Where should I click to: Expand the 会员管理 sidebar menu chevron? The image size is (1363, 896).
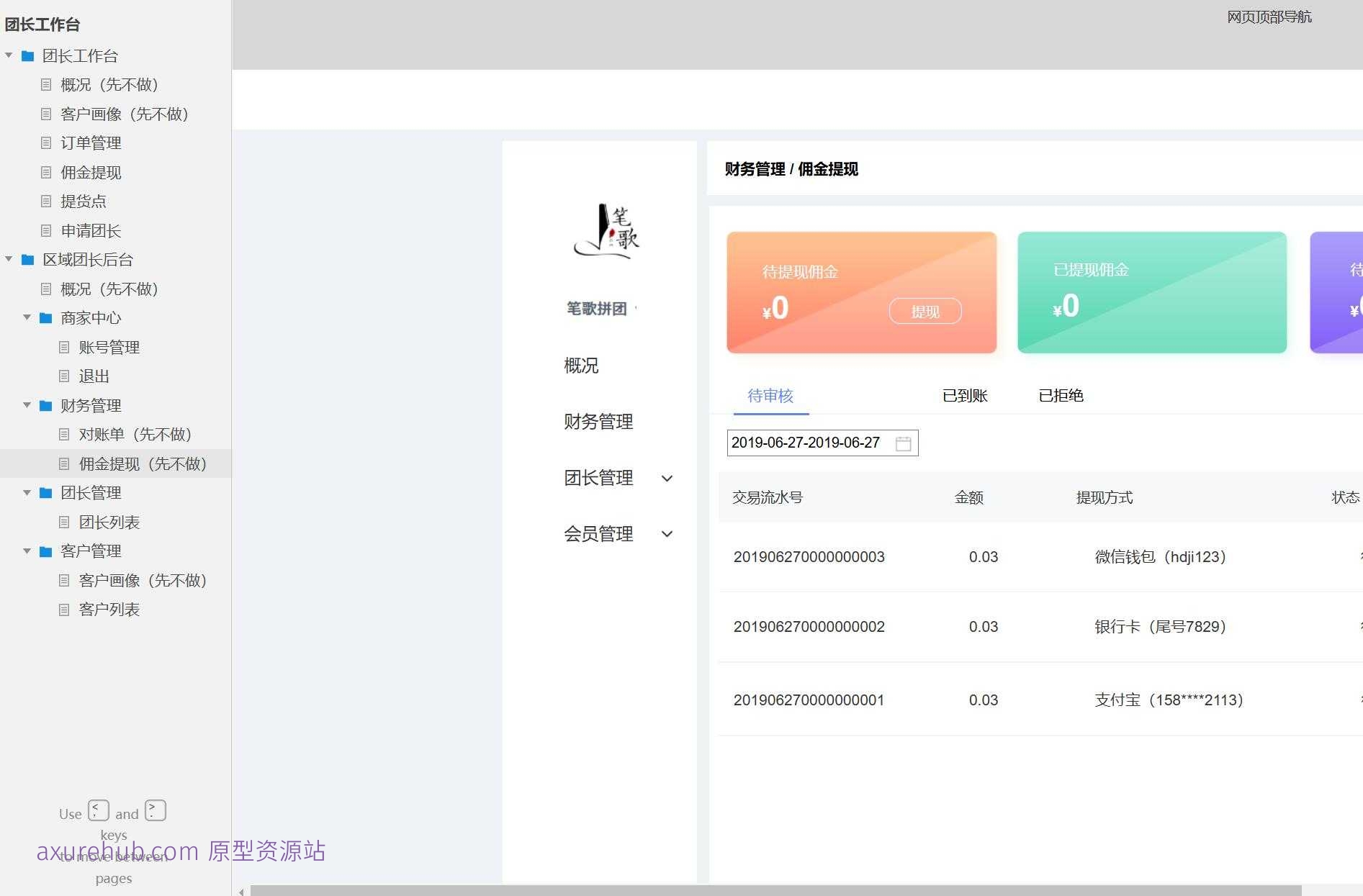click(x=667, y=534)
